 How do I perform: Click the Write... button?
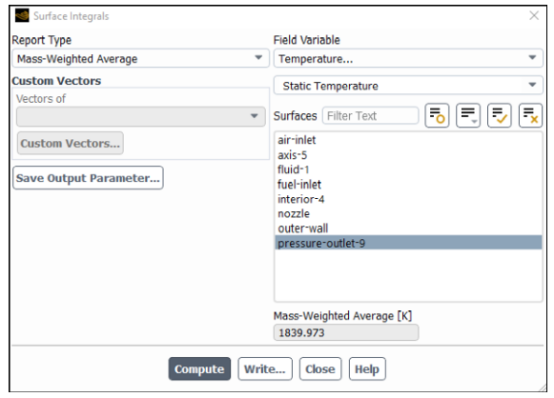(265, 369)
